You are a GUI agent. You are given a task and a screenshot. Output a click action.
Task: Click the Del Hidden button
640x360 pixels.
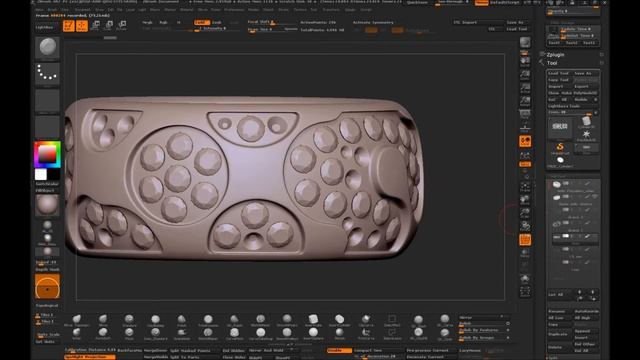234,350
